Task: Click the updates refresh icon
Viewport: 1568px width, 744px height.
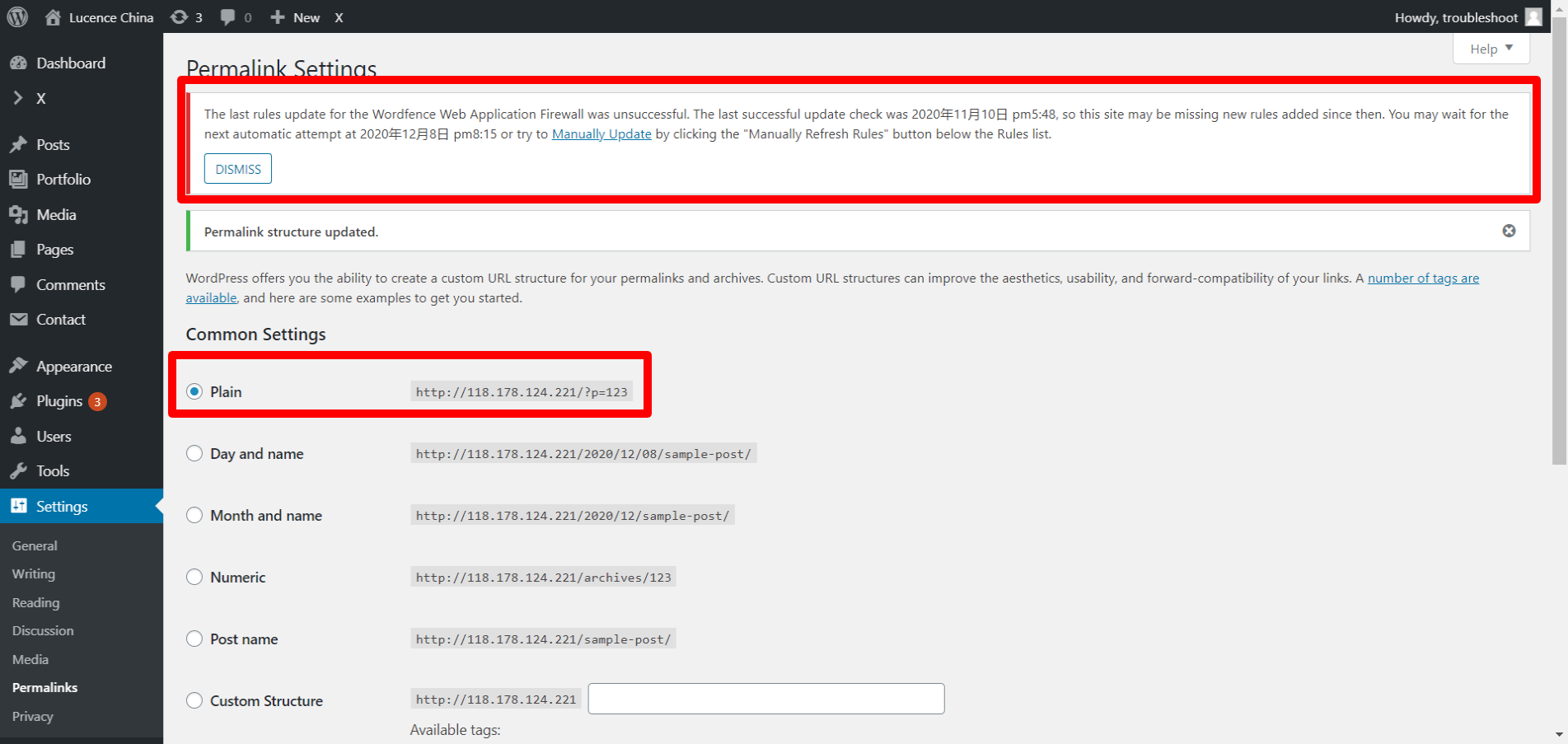Action: coord(178,17)
